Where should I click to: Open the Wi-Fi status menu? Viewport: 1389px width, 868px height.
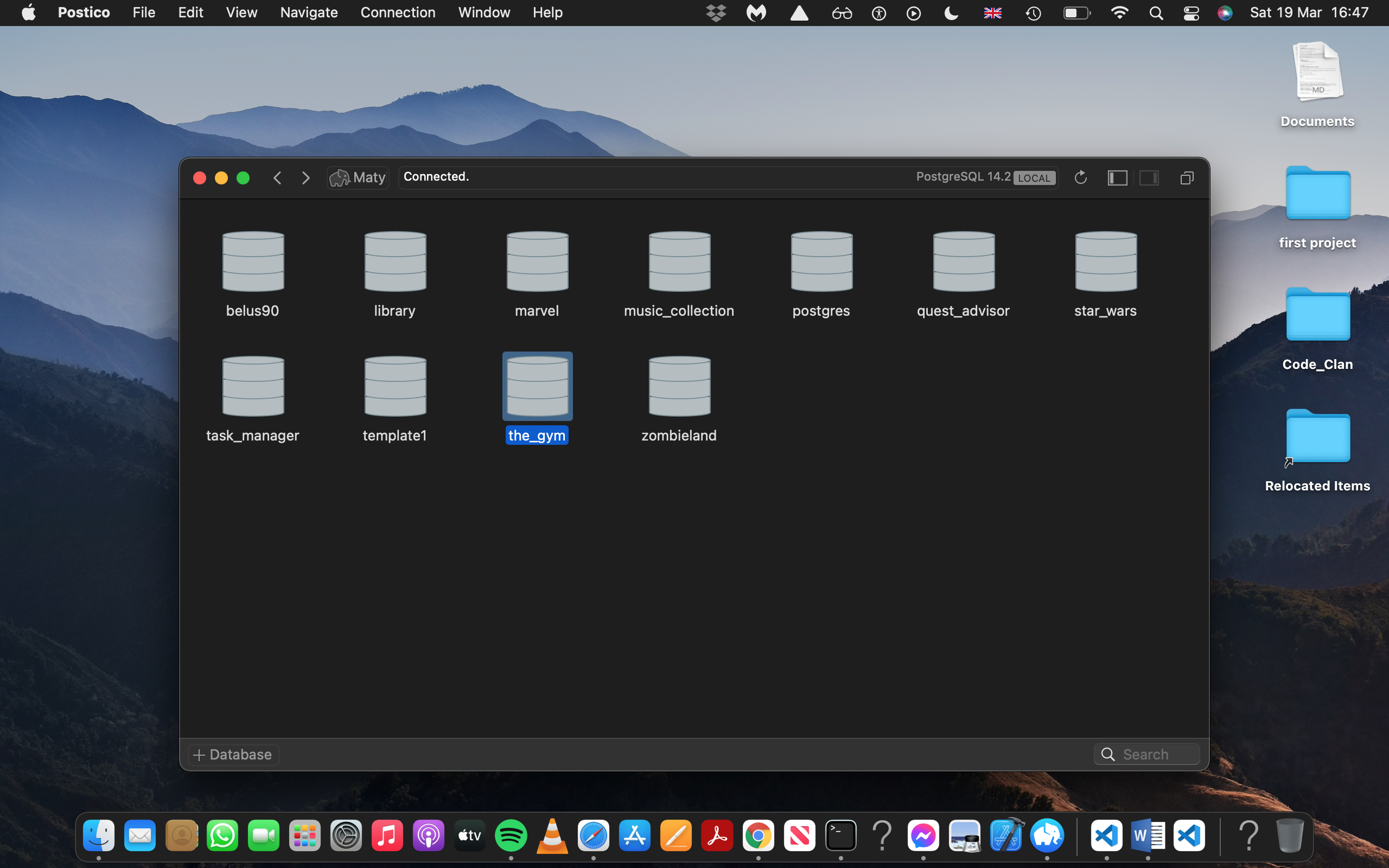[x=1119, y=12]
